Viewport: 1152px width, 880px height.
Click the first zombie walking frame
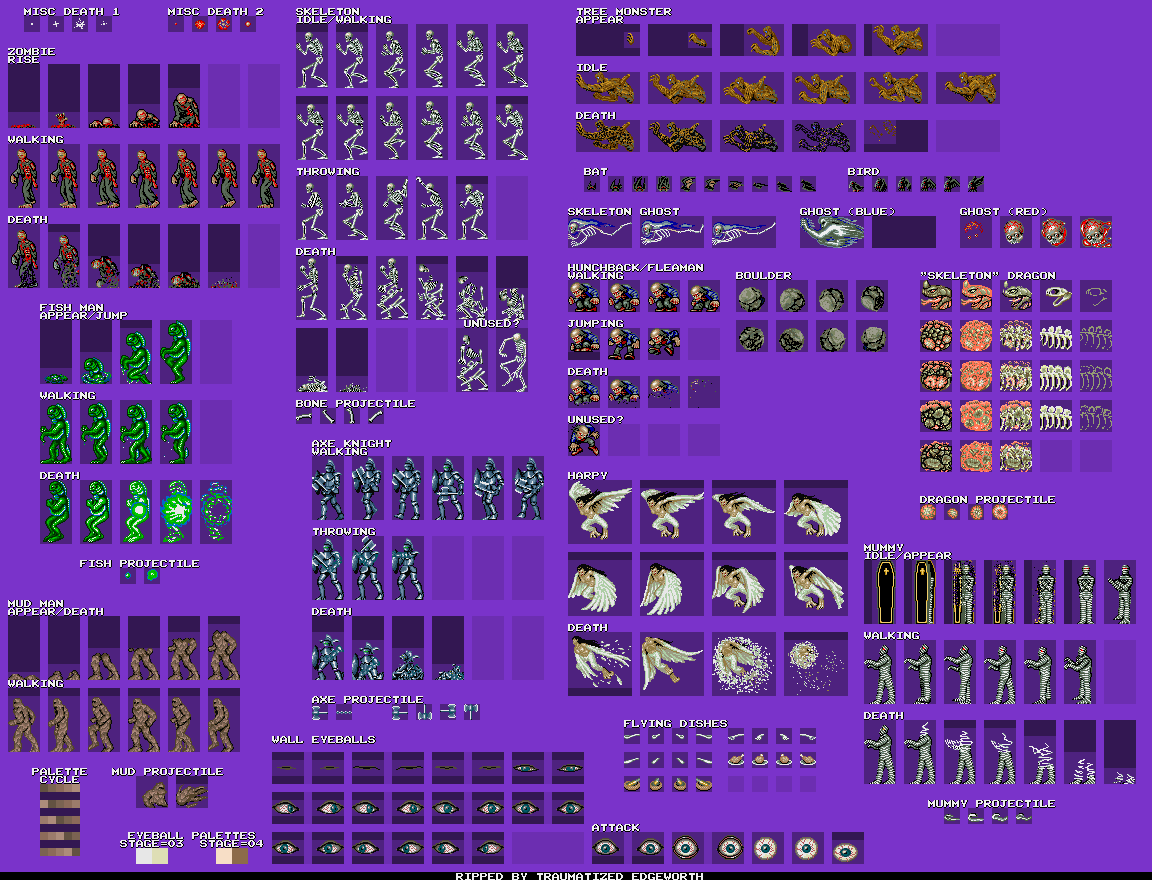point(24,176)
